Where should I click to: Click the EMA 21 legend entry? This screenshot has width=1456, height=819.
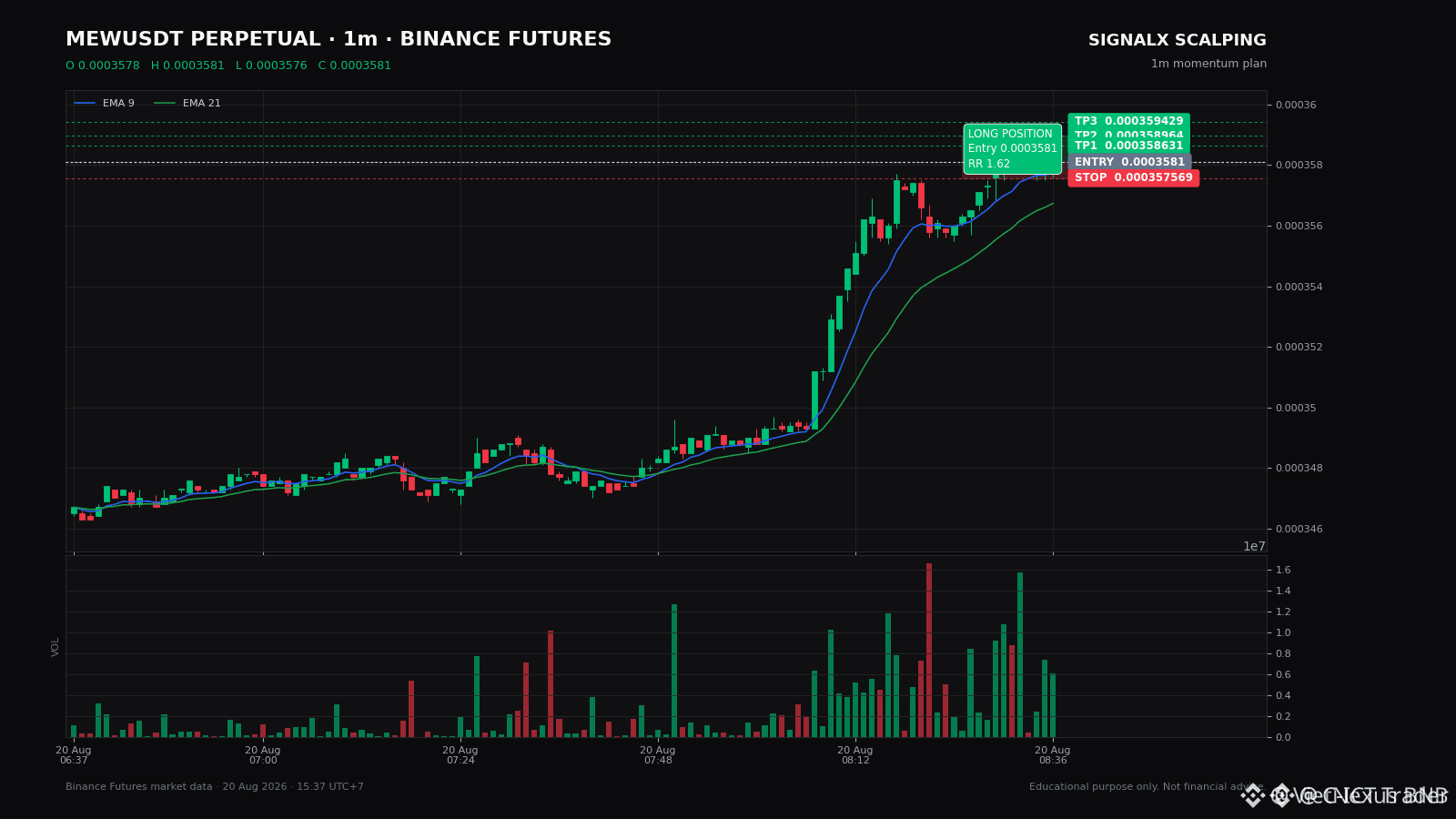[187, 104]
